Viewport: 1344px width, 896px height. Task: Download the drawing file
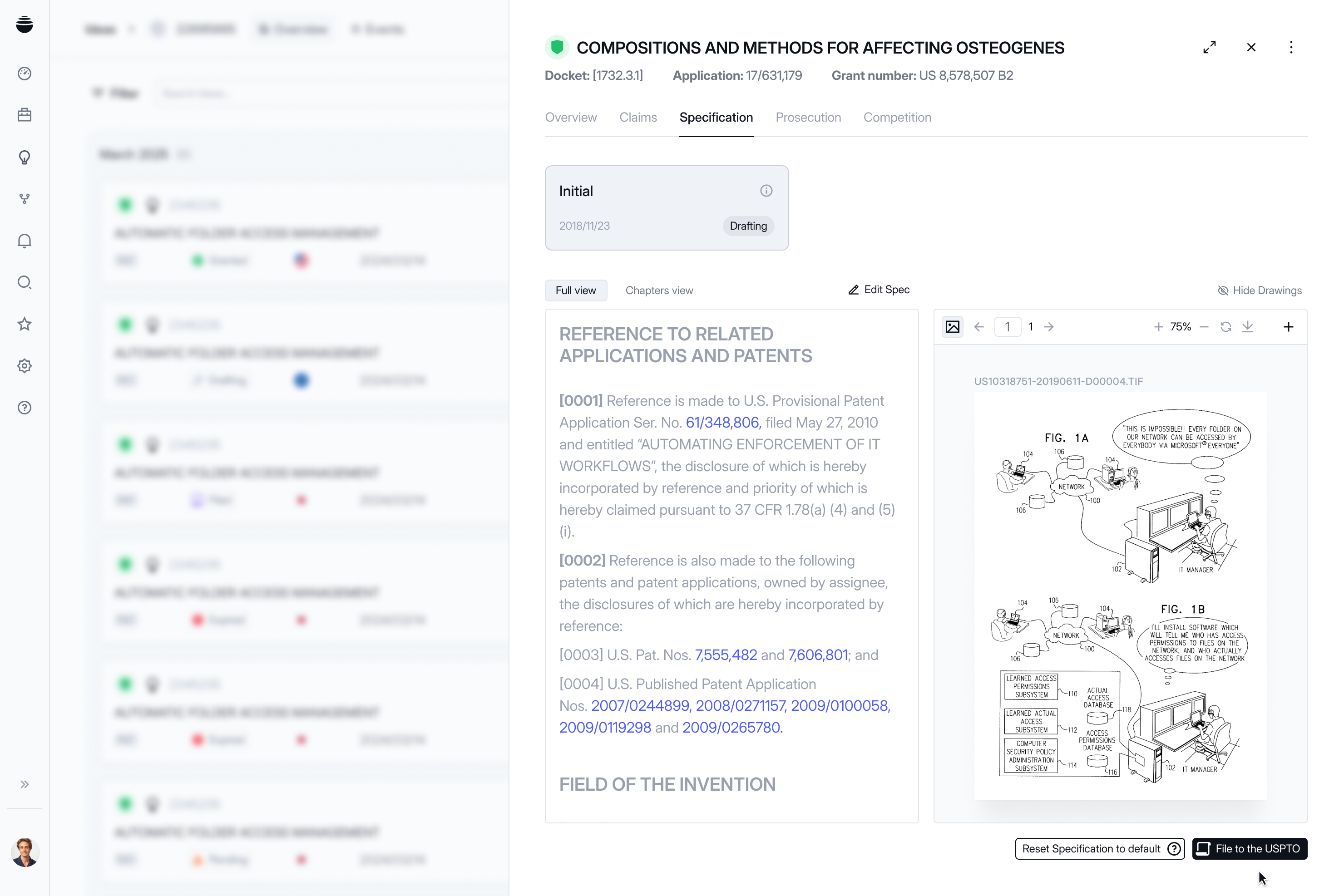click(1247, 327)
